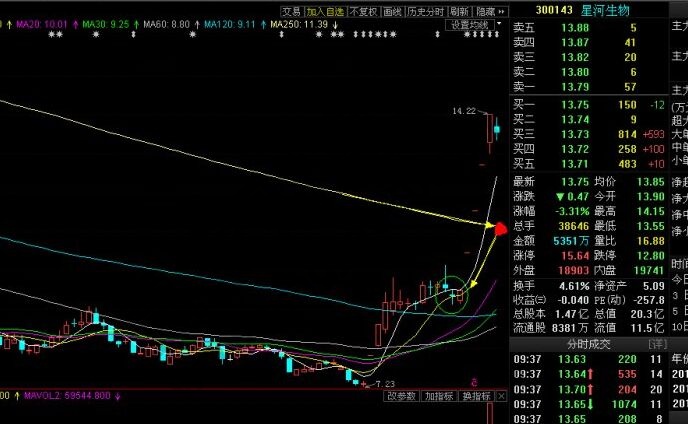Click the 14.22 high price candlestick label
Screen dimensions: 688x424
coord(463,111)
